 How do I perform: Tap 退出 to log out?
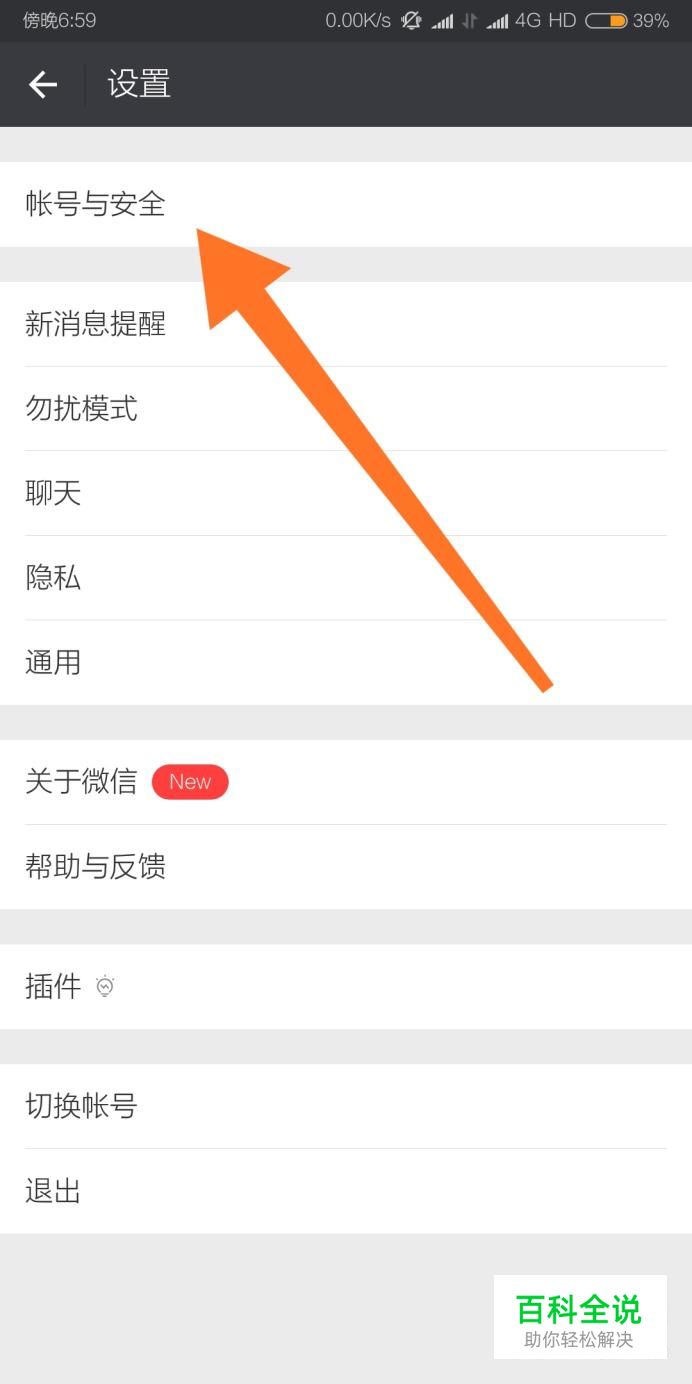(346, 1191)
